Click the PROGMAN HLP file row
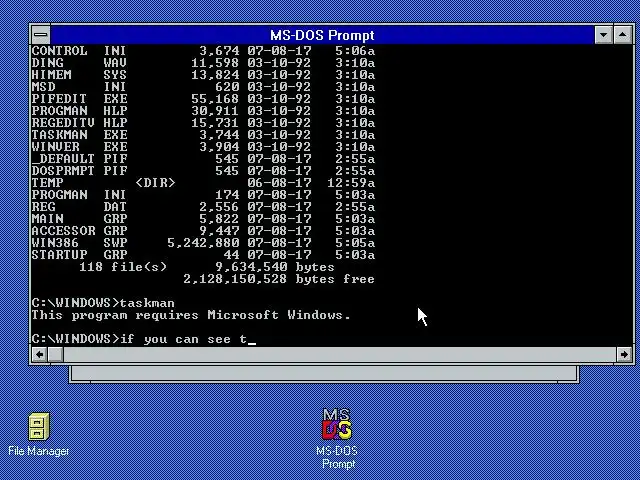The image size is (640, 480). pos(203,111)
